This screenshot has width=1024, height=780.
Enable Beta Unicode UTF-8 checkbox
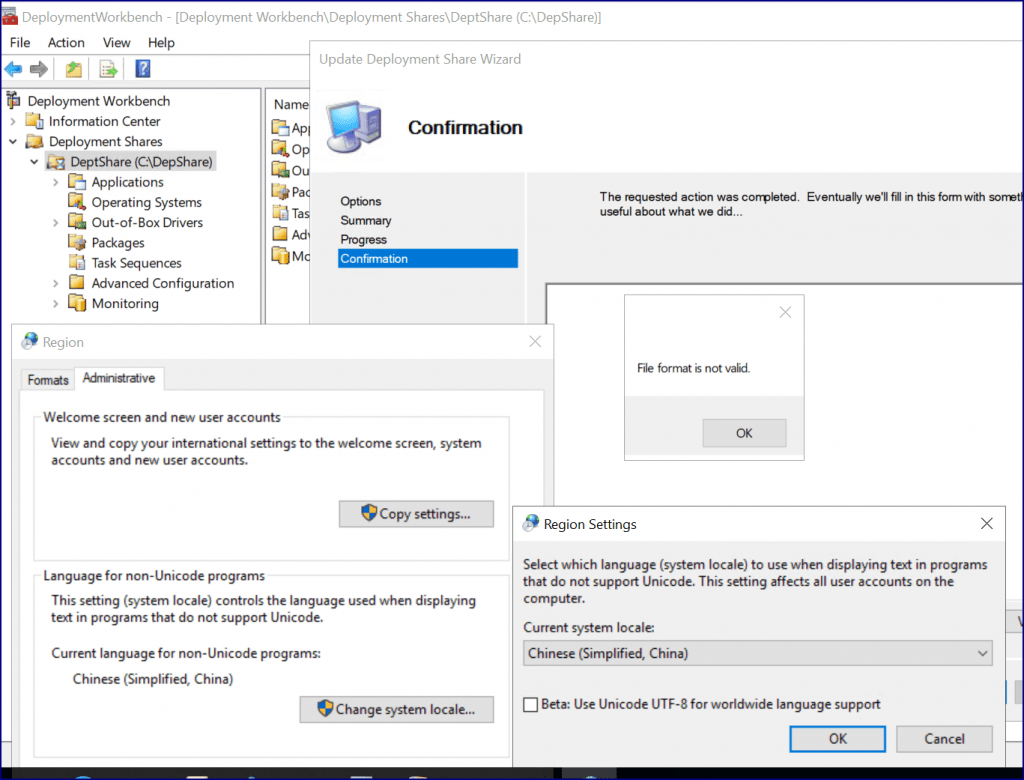click(531, 704)
